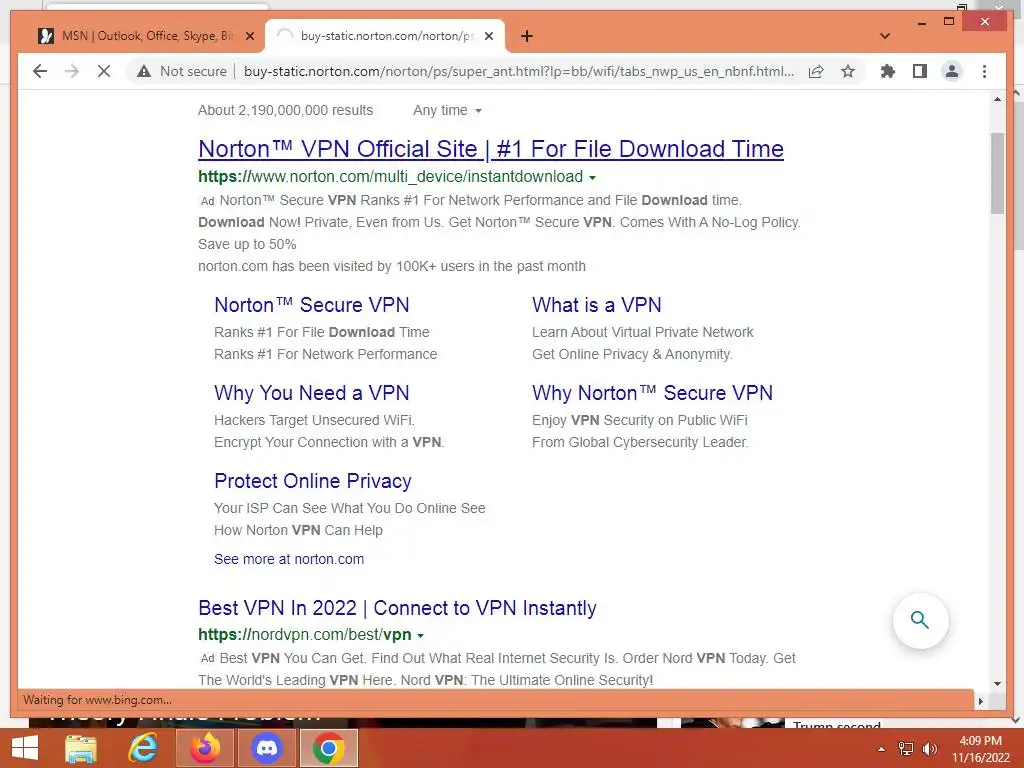Click the scrollbar down arrow

click(x=997, y=684)
